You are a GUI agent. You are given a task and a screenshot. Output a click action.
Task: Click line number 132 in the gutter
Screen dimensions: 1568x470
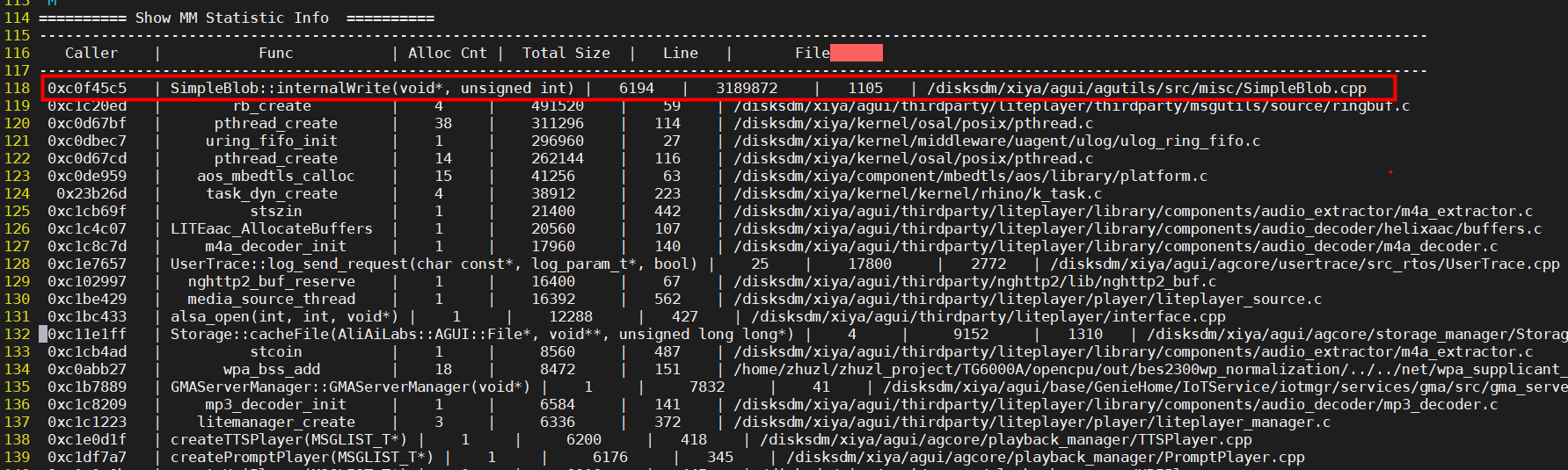click(x=17, y=334)
